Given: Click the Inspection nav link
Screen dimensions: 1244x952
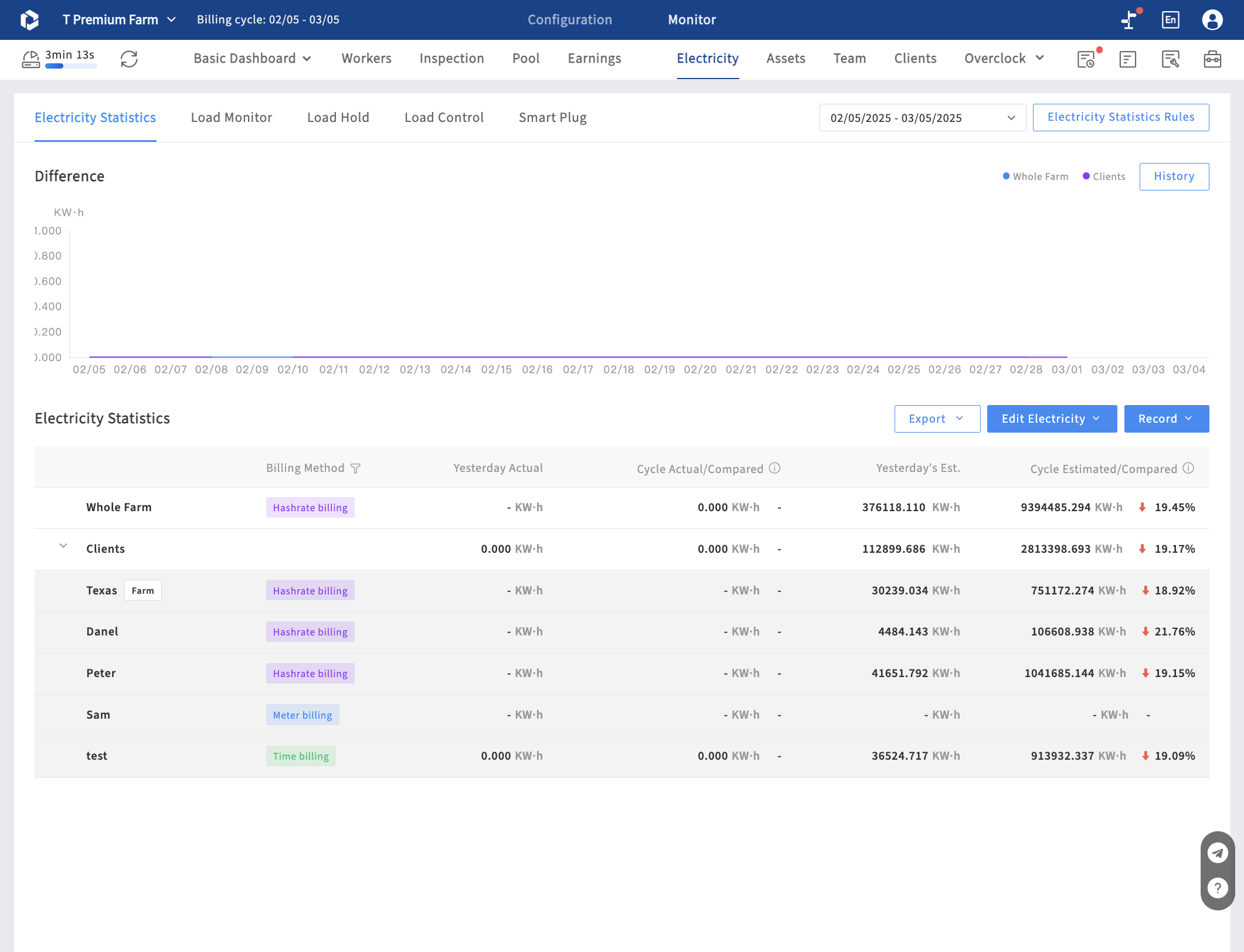Looking at the screenshot, I should point(451,59).
